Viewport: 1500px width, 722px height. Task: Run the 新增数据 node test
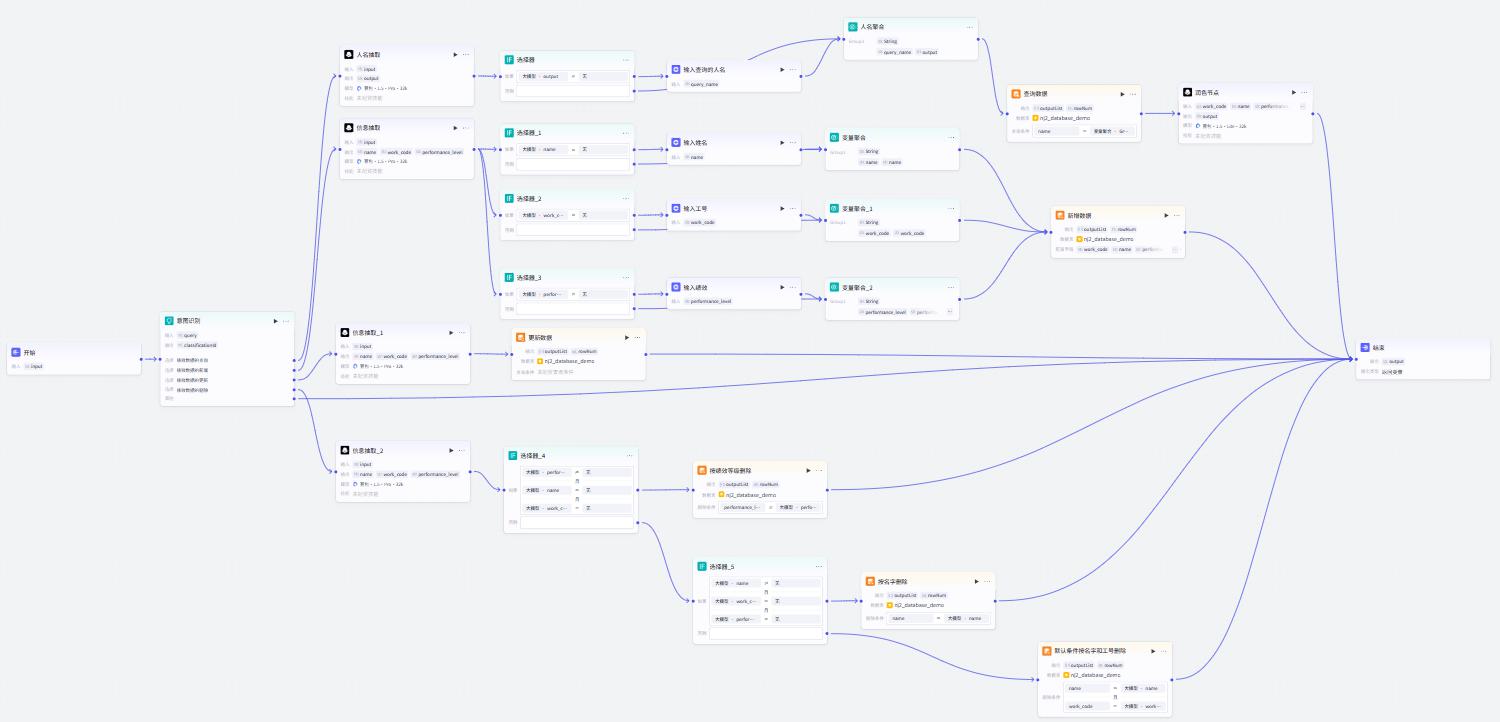click(1166, 215)
